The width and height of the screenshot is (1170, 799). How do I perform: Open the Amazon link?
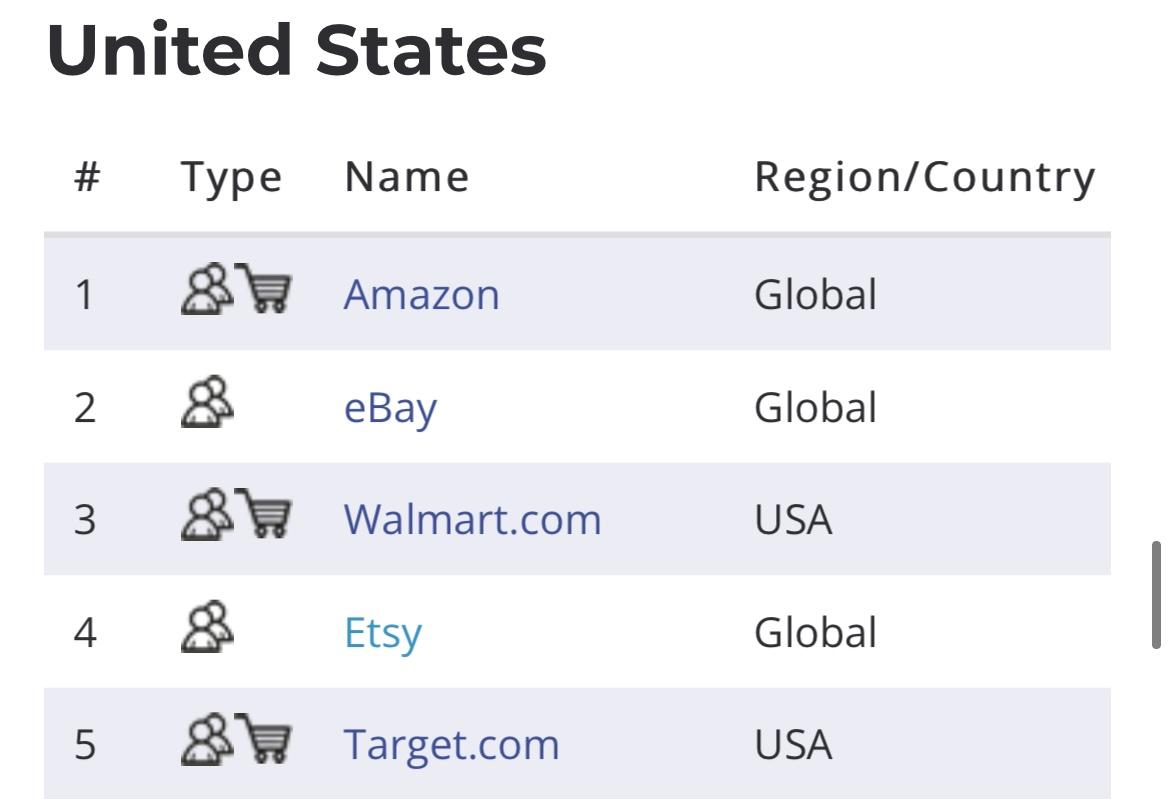(422, 295)
